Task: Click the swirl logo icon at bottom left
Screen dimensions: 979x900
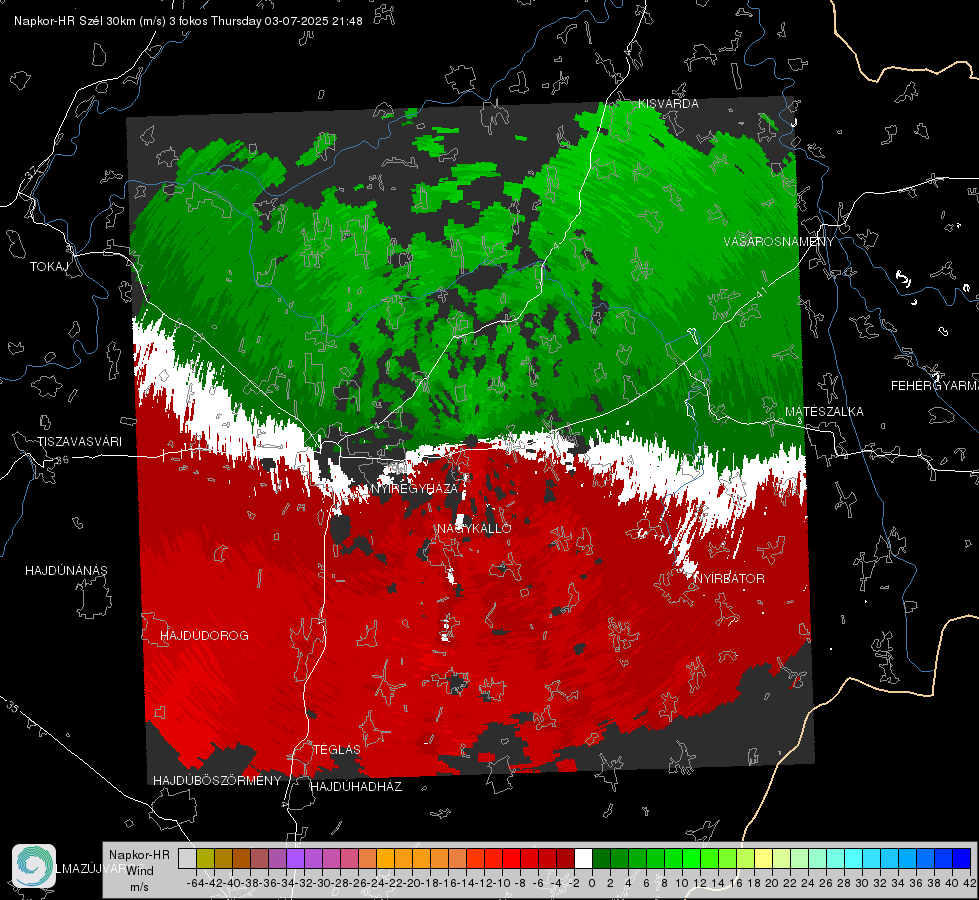Action: point(34,866)
